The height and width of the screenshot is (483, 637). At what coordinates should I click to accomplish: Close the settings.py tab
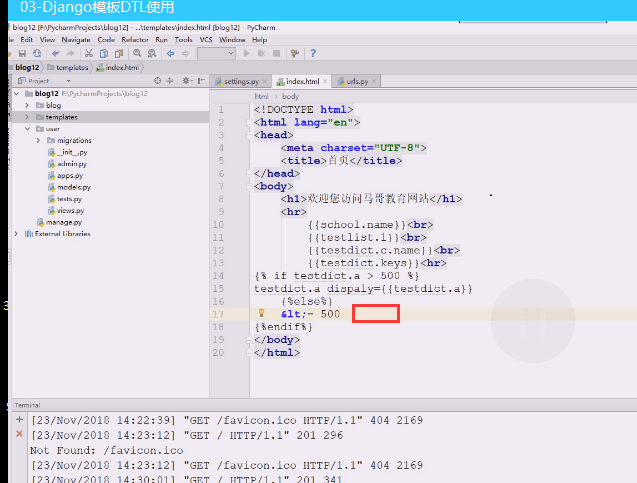tap(264, 82)
